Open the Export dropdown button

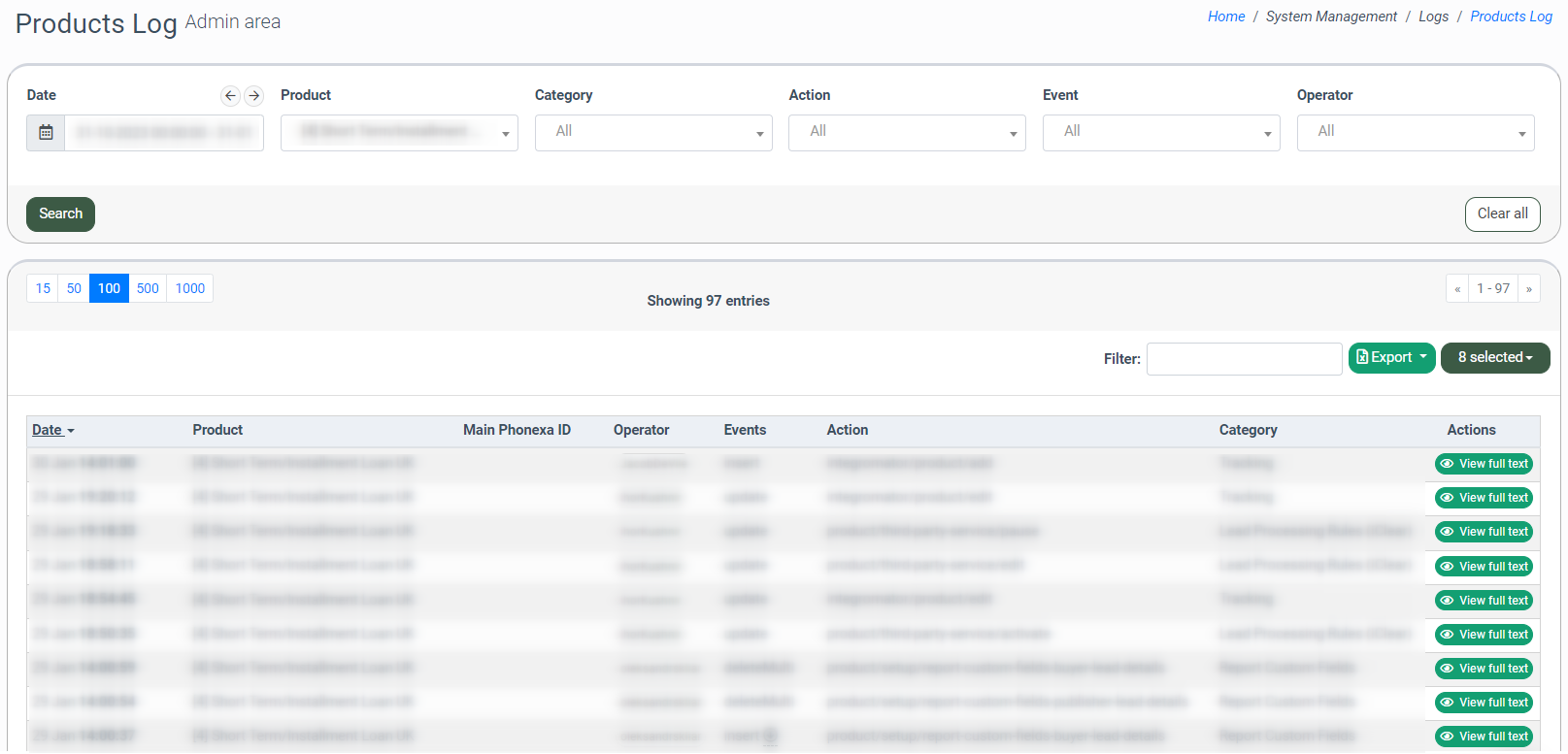click(x=1391, y=358)
